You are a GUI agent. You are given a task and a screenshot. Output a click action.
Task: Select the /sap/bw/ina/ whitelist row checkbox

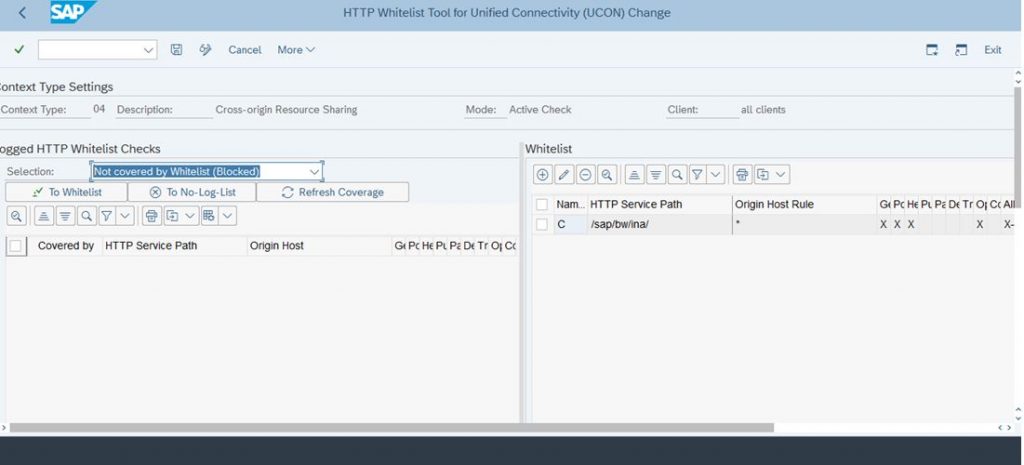coord(541,225)
